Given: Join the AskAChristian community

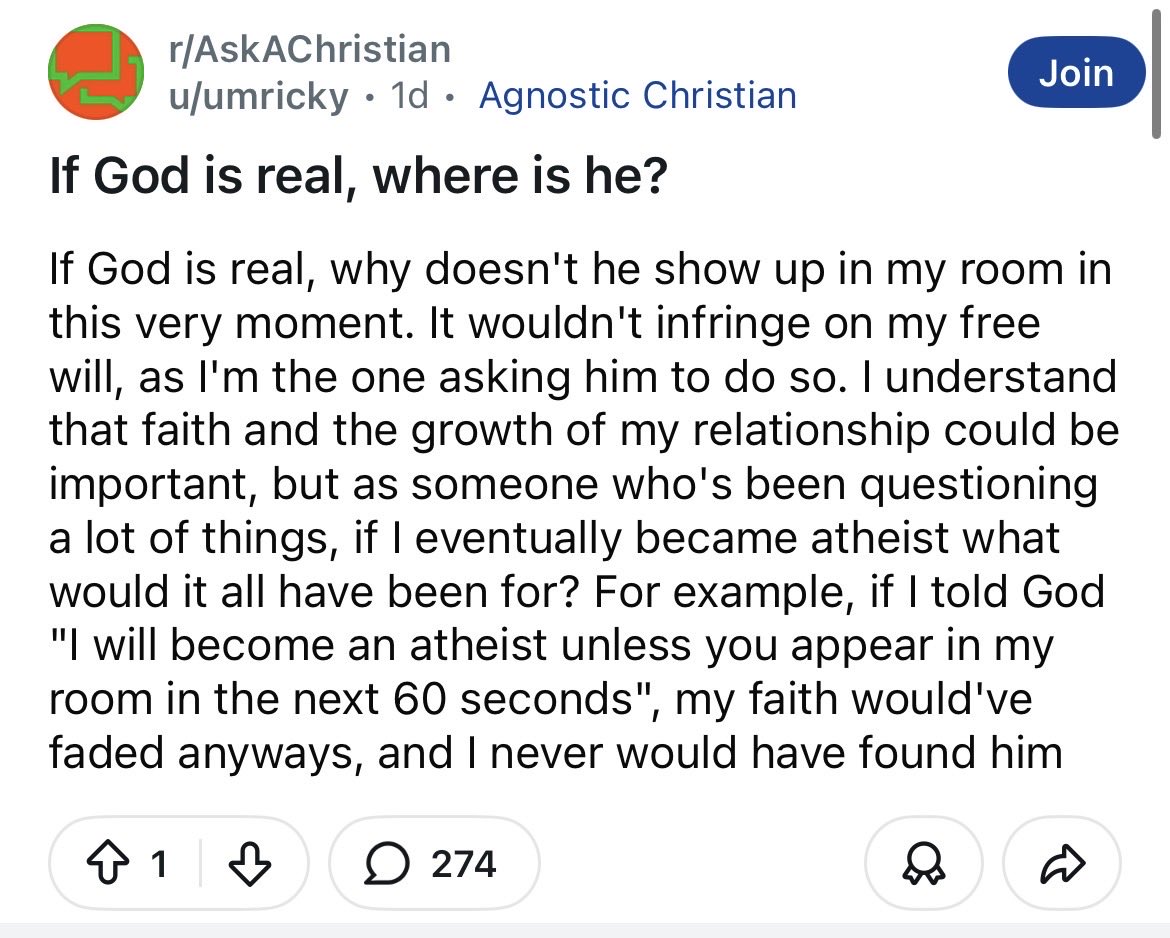Looking at the screenshot, I should click(1075, 73).
